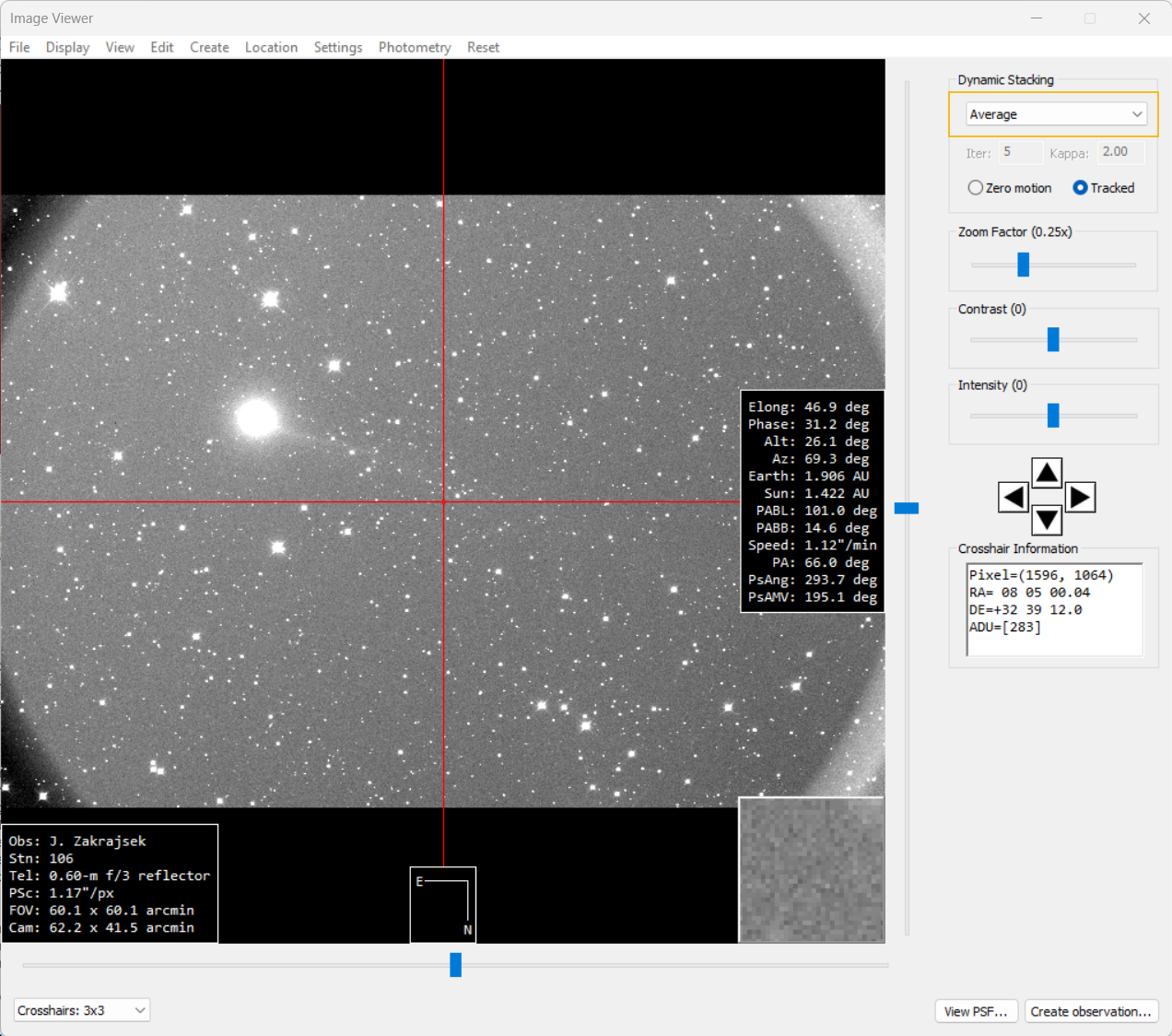Click the Reset menu item
This screenshot has height=1036, width=1172.
tap(483, 47)
